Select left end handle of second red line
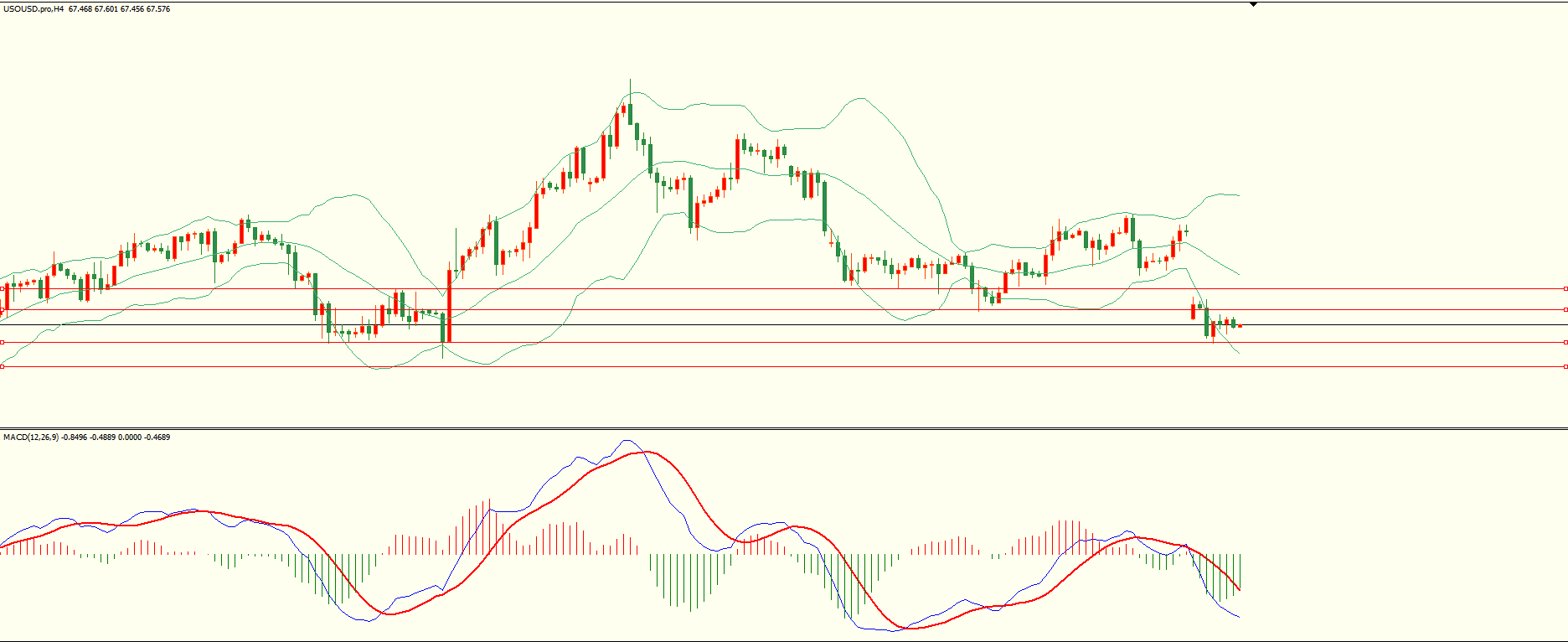 (2, 309)
